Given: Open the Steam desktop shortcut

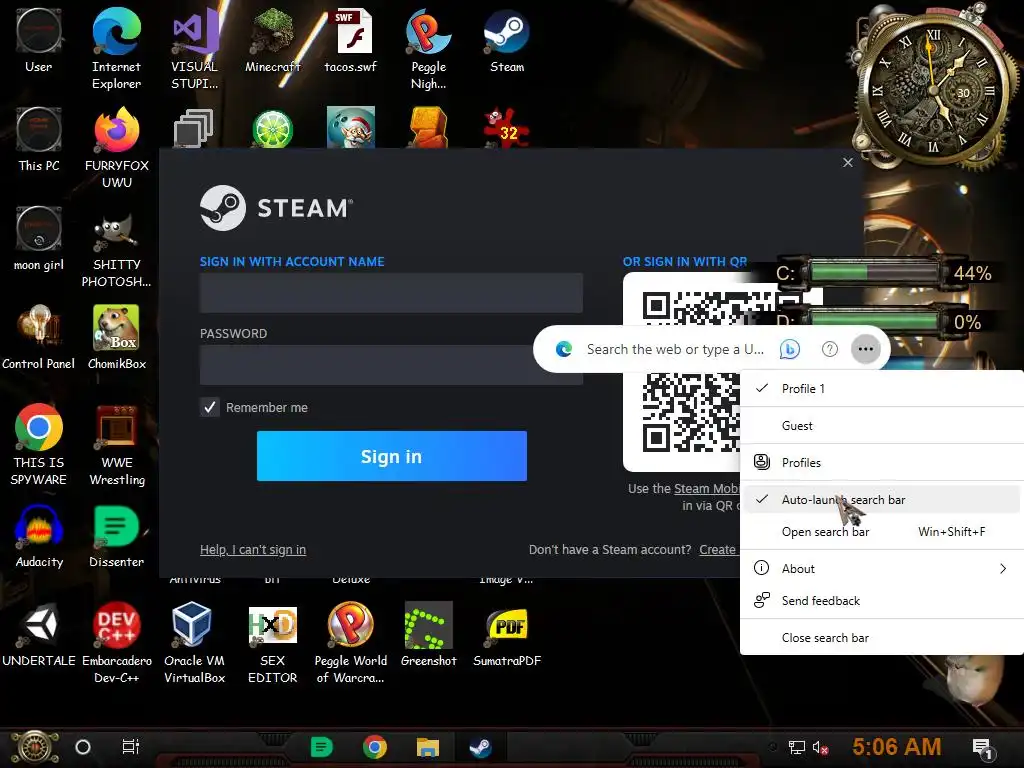Looking at the screenshot, I should coord(507,40).
